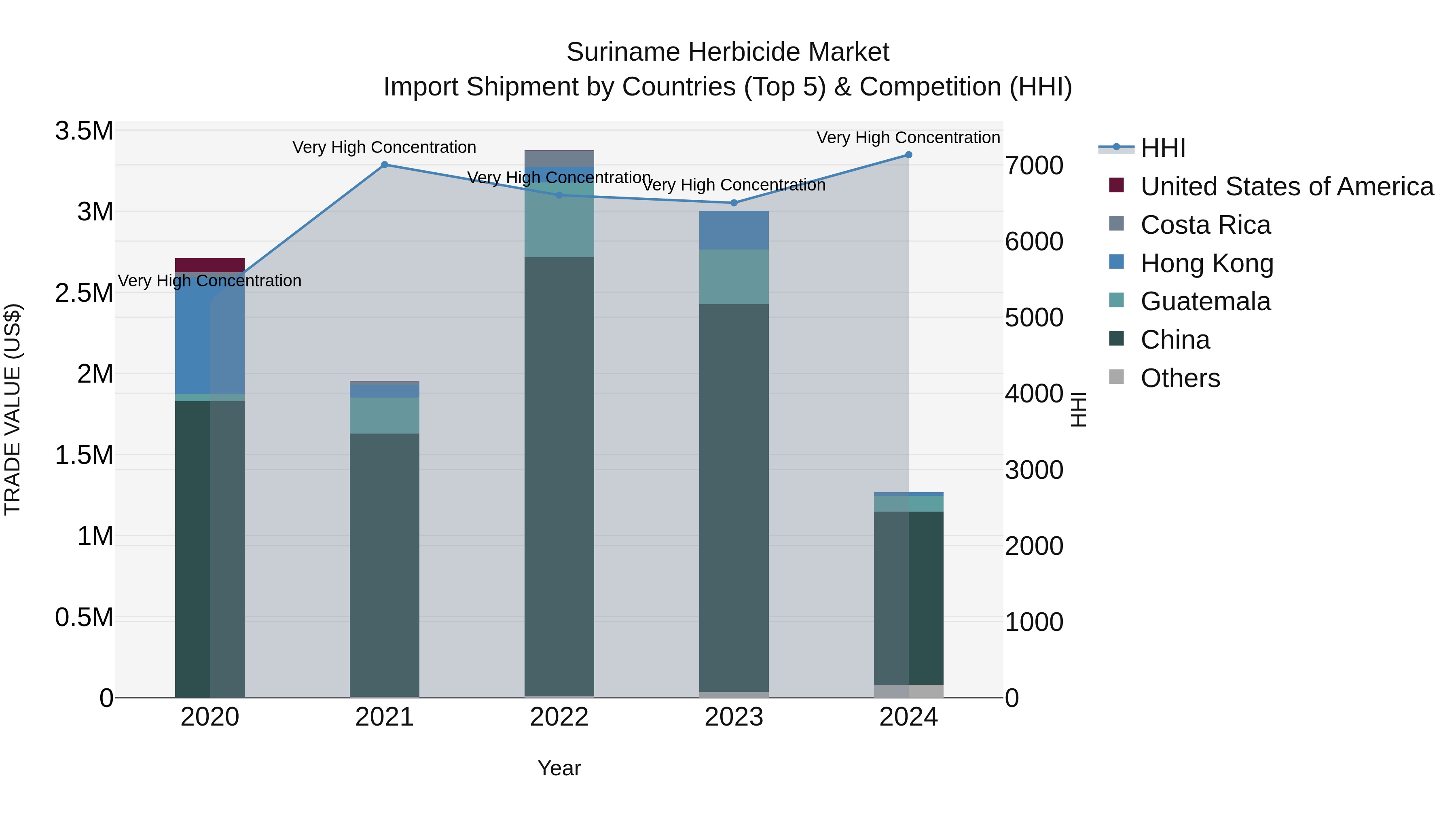This screenshot has width=1456, height=819.
Task: Click the TRADE VALUE (US$) axis title
Action: 13,409
